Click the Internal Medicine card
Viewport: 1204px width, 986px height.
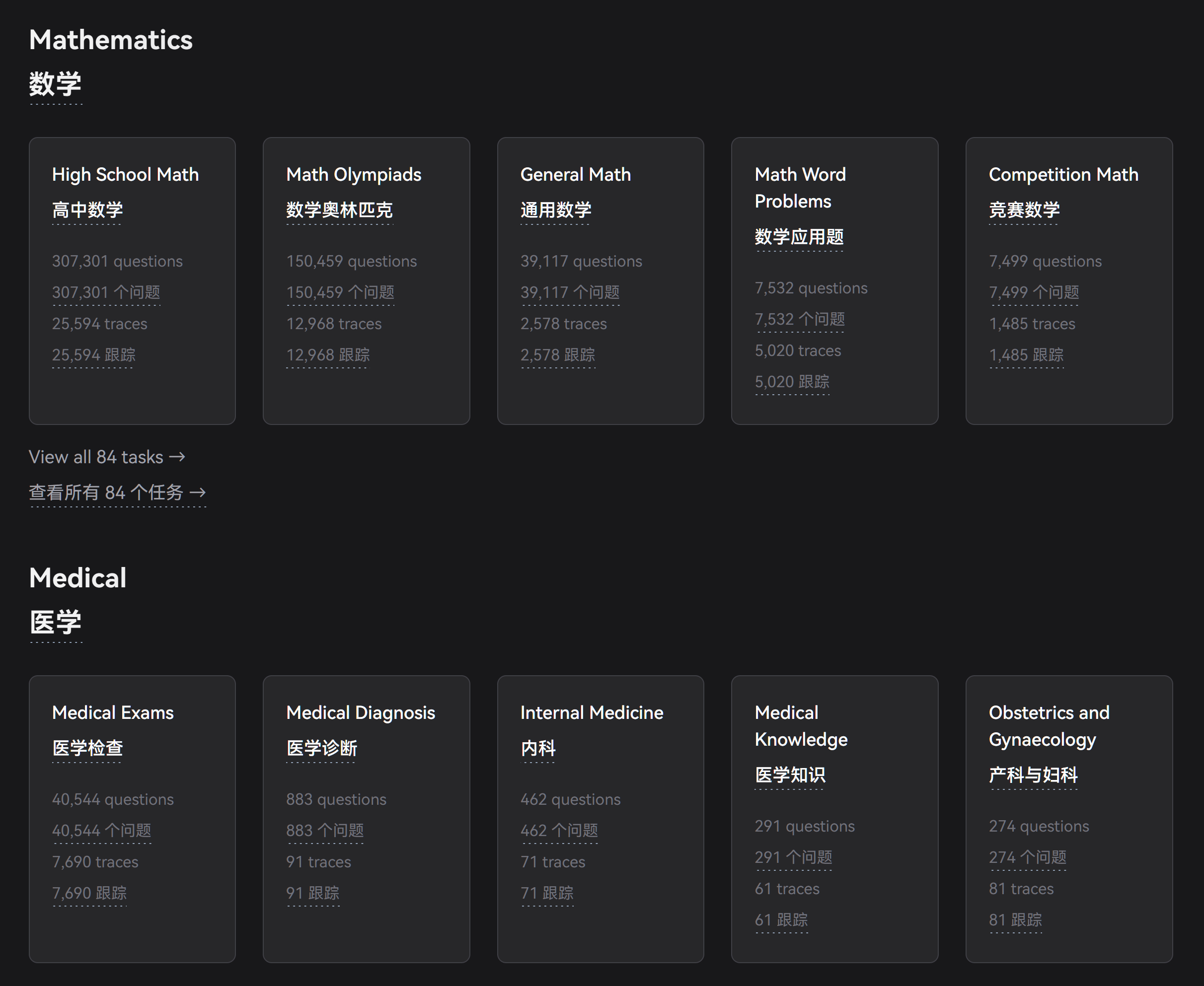600,810
